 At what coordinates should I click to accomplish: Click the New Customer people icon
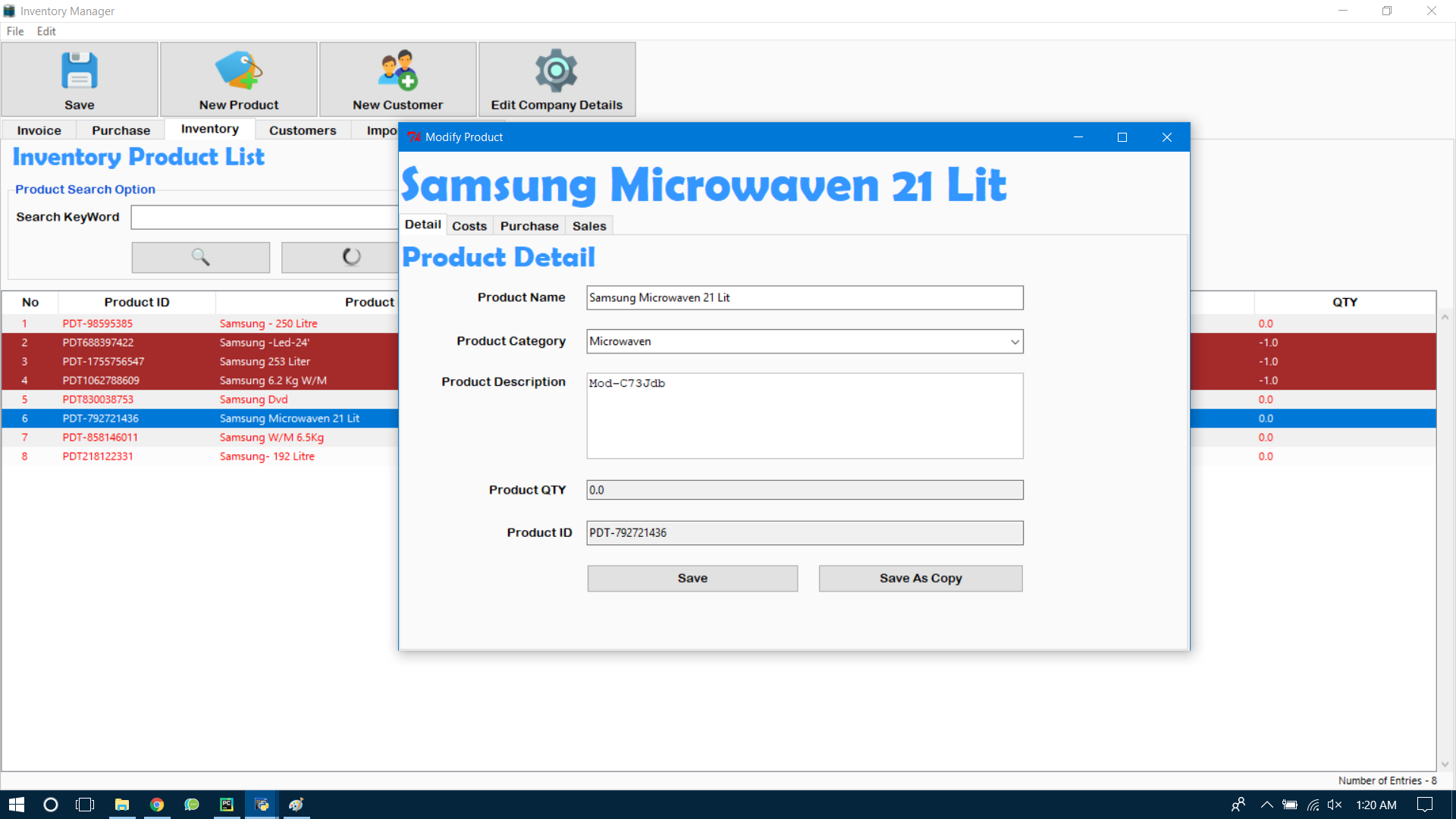tap(397, 71)
